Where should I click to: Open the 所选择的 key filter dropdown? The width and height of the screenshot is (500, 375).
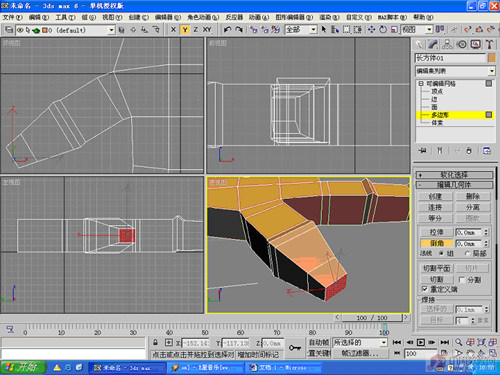(x=384, y=342)
